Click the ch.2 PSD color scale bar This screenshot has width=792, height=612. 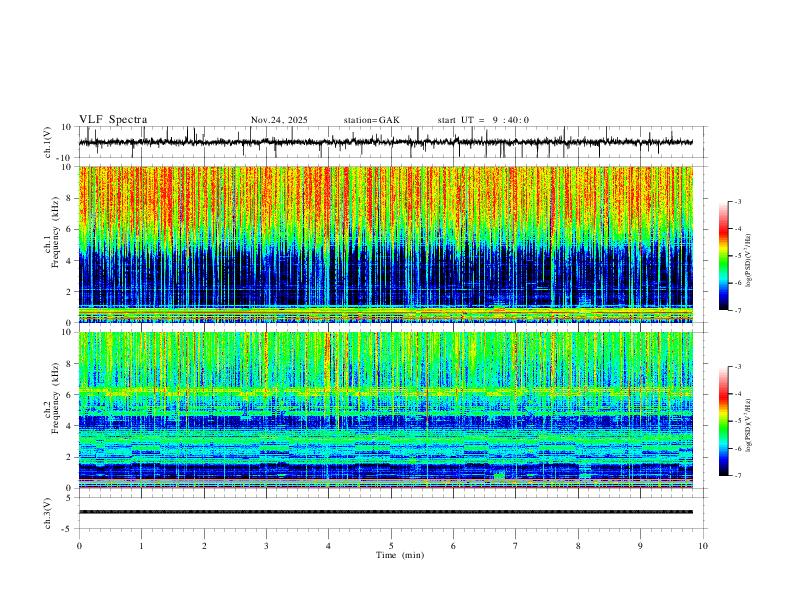[x=723, y=421]
